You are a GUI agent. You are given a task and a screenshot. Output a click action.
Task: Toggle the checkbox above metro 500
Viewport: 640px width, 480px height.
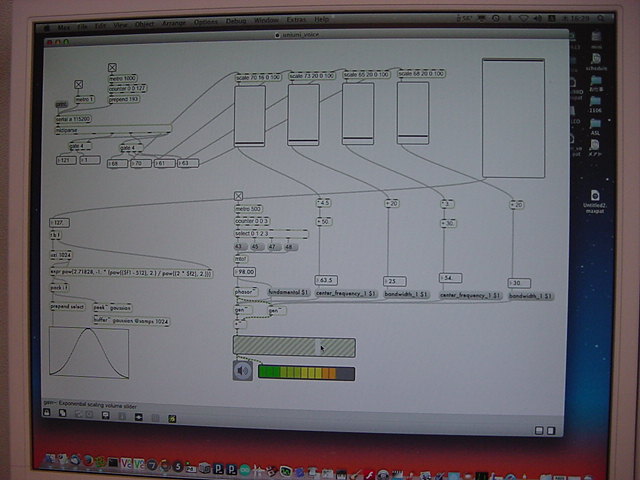click(238, 196)
